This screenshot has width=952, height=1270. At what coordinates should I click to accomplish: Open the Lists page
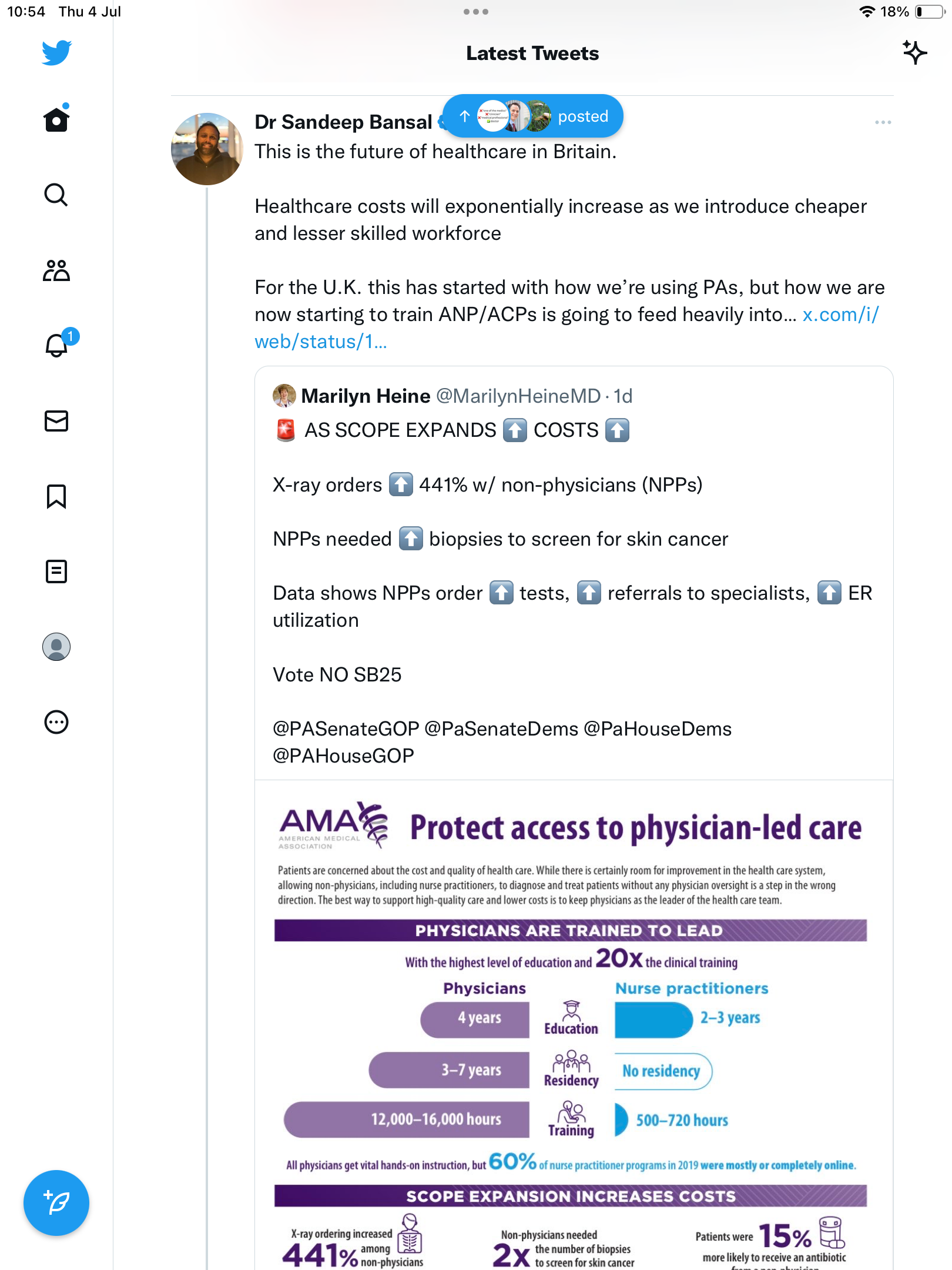[56, 571]
